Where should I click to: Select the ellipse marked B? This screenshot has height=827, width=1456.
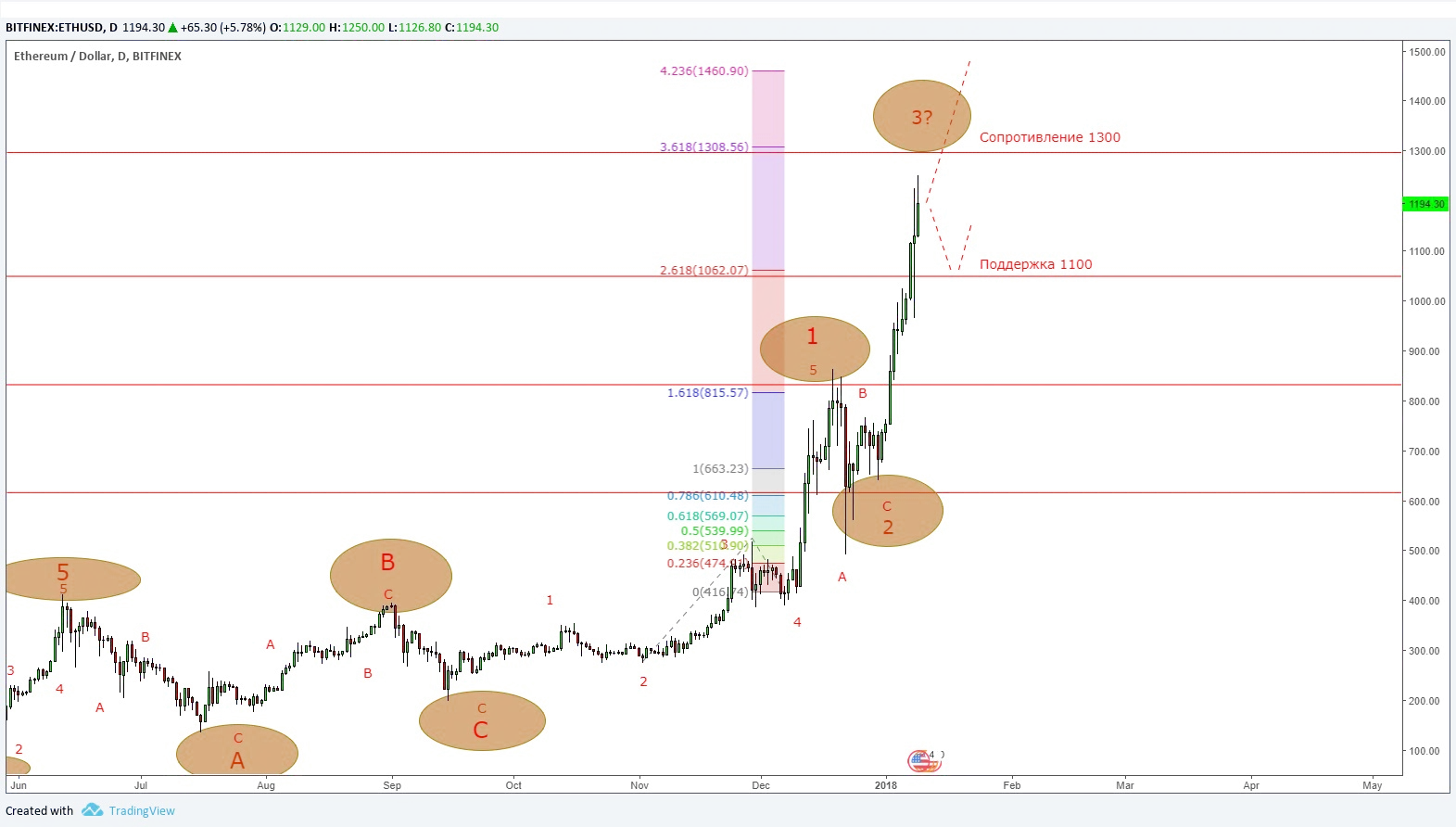click(x=389, y=573)
